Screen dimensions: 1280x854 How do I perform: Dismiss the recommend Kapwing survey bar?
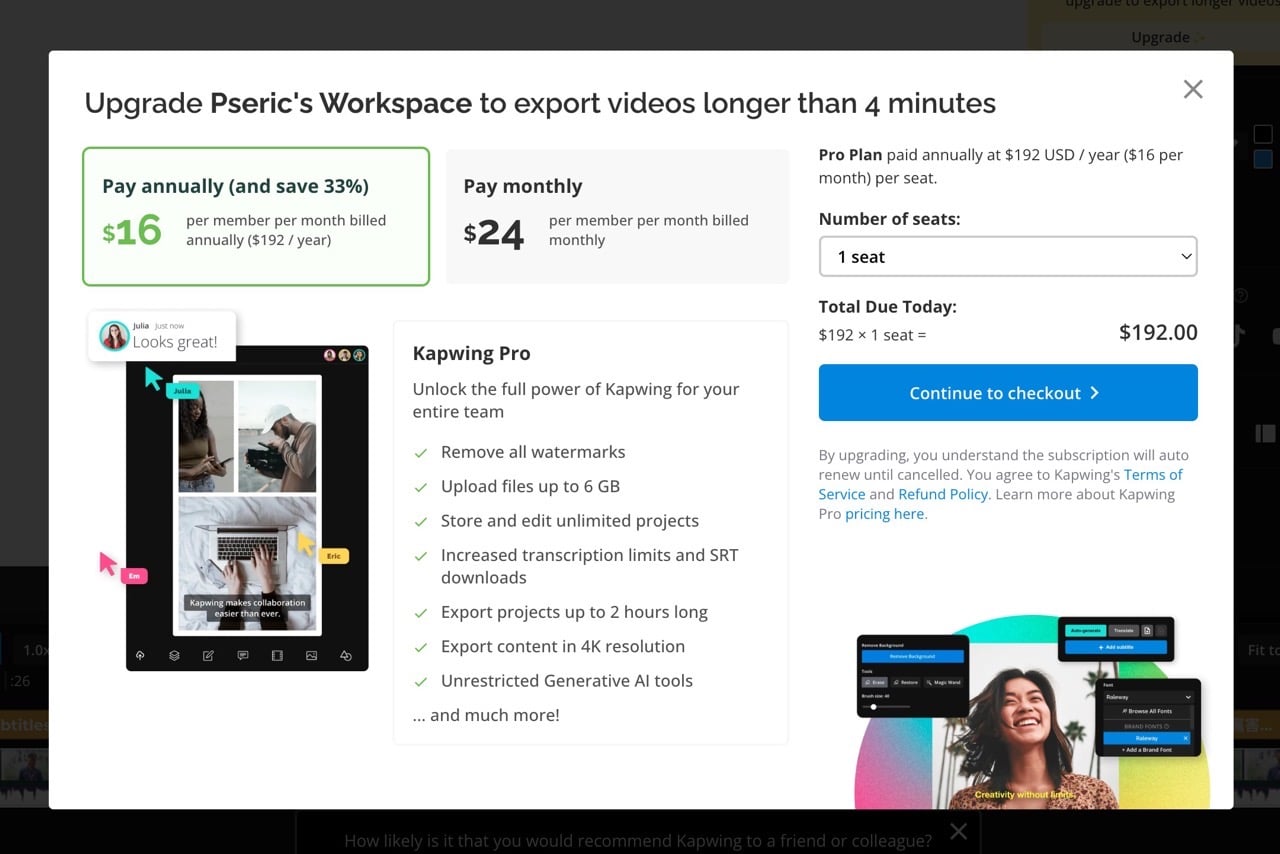958,831
